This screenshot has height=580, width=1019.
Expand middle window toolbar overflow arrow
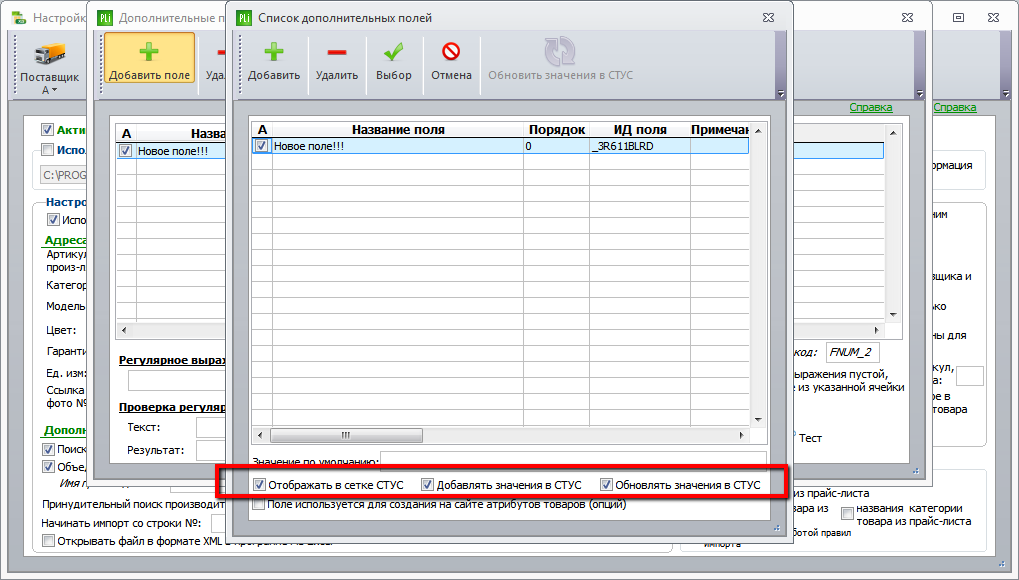pyautogui.click(x=919, y=94)
